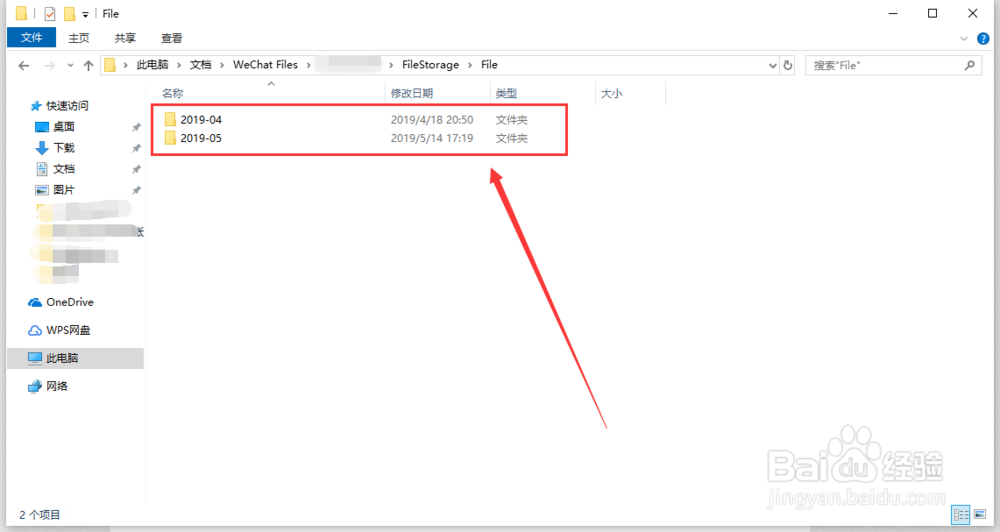This screenshot has height=532, width=1000.
Task: Click the pin icon beside 图片
Action: click(x=136, y=191)
